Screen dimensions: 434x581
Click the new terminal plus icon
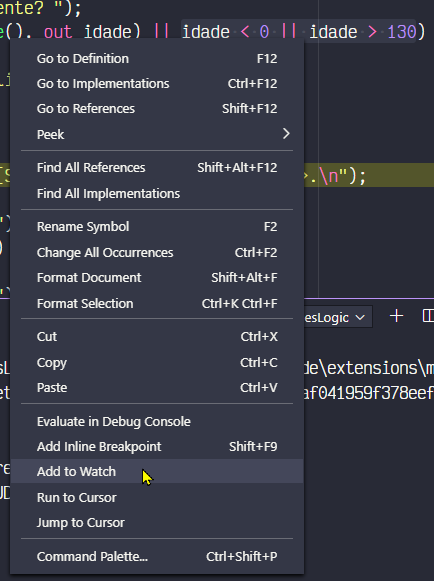pos(397,316)
